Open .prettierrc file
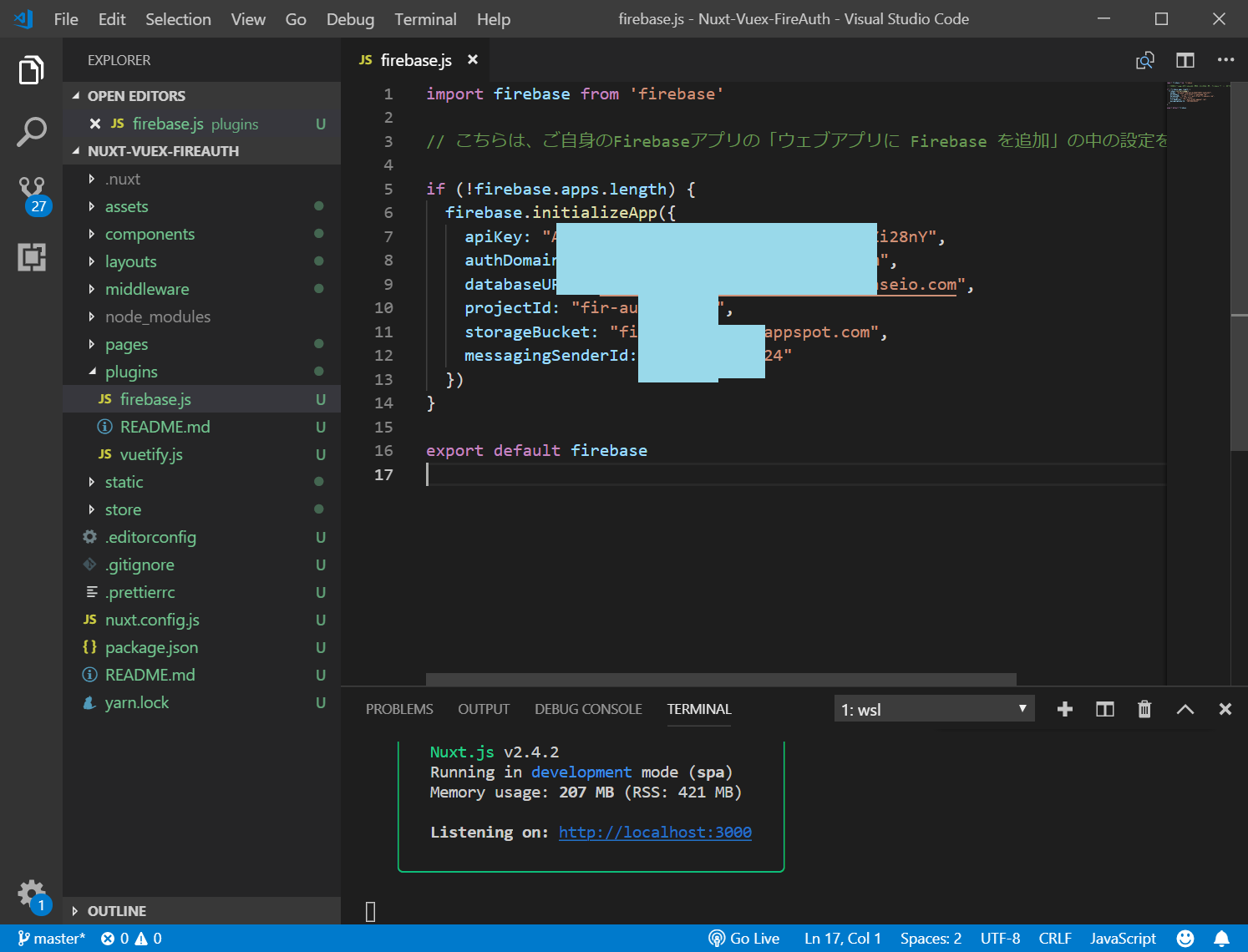The width and height of the screenshot is (1248, 952). 201,592
